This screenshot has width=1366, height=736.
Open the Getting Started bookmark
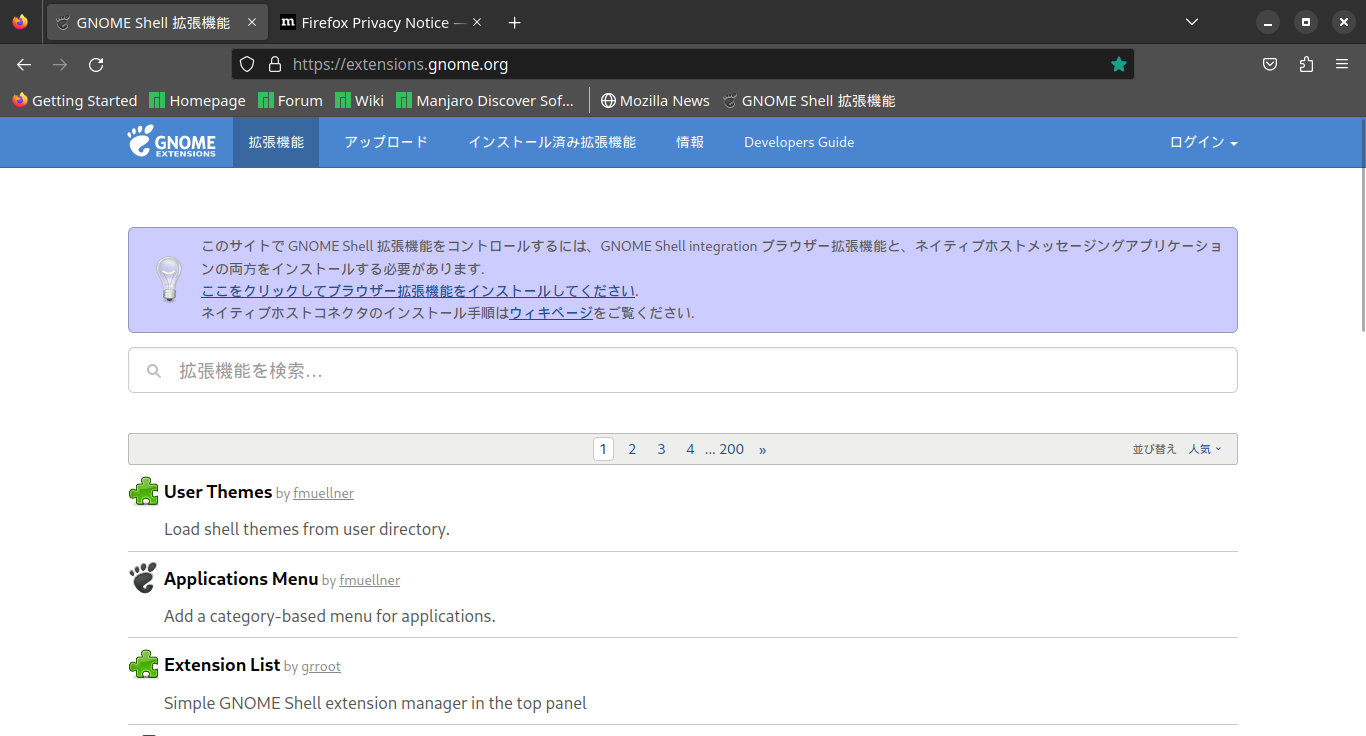[x=74, y=100]
